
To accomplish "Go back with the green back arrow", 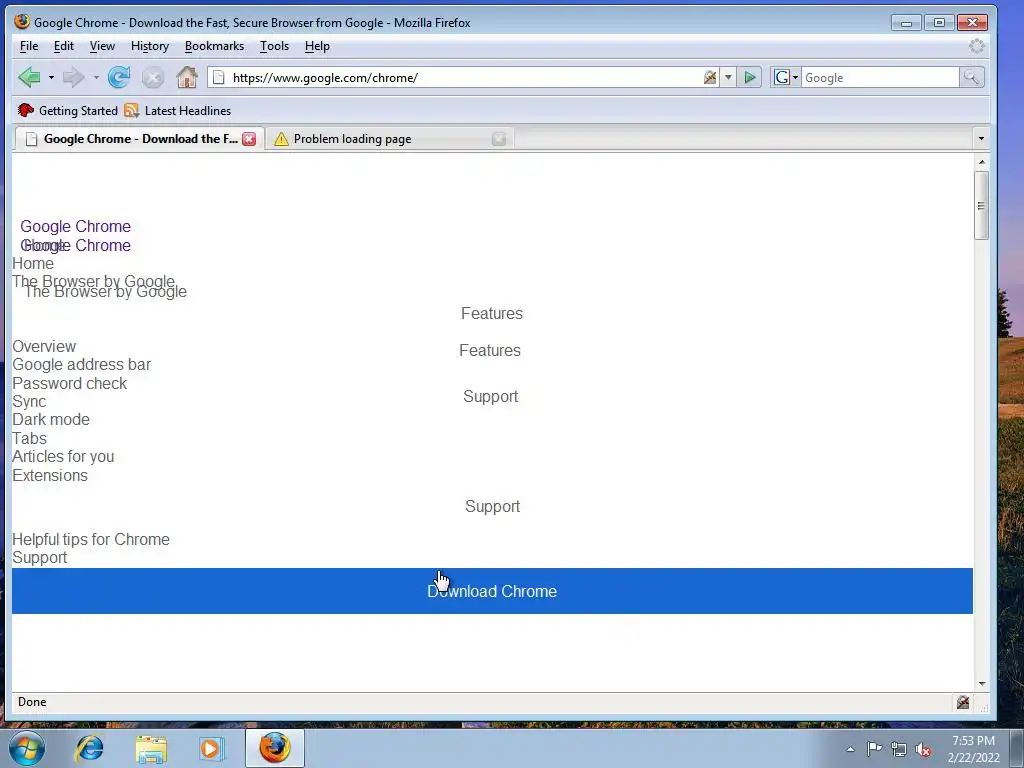I will pyautogui.click(x=29, y=77).
